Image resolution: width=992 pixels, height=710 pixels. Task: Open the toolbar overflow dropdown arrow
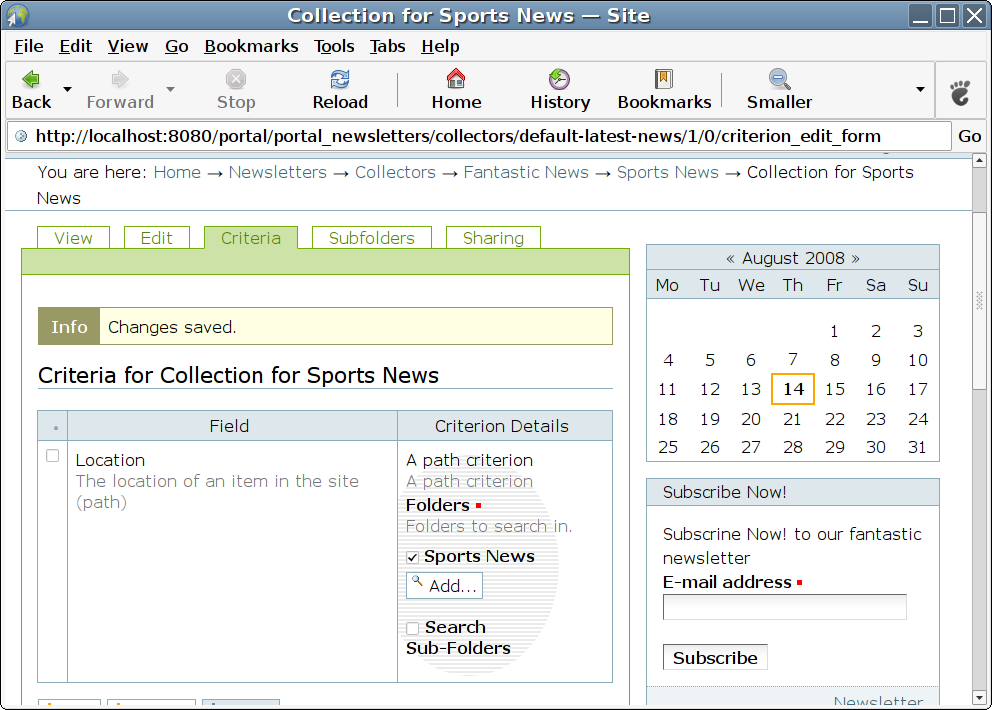[x=920, y=89]
